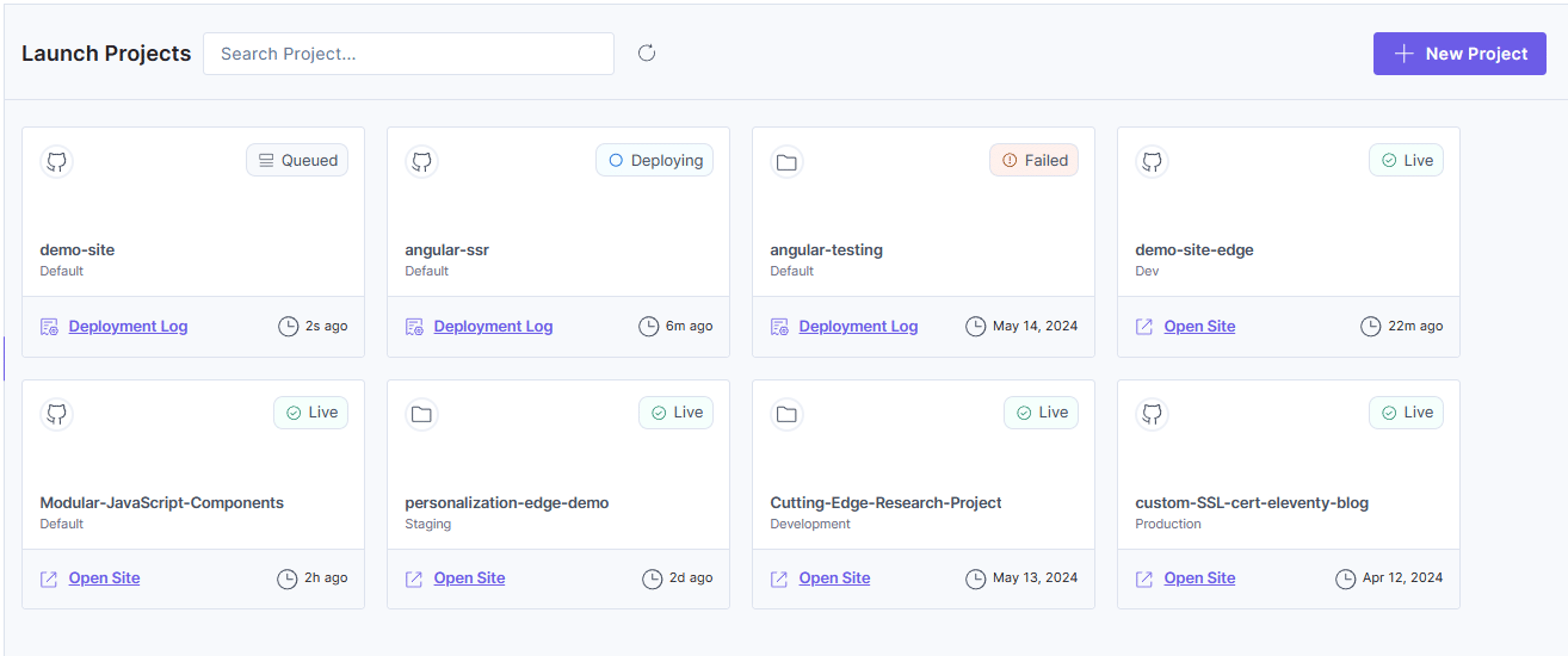Open Deployment Log for demo-site
This screenshot has width=1568, height=656.
pos(128,326)
